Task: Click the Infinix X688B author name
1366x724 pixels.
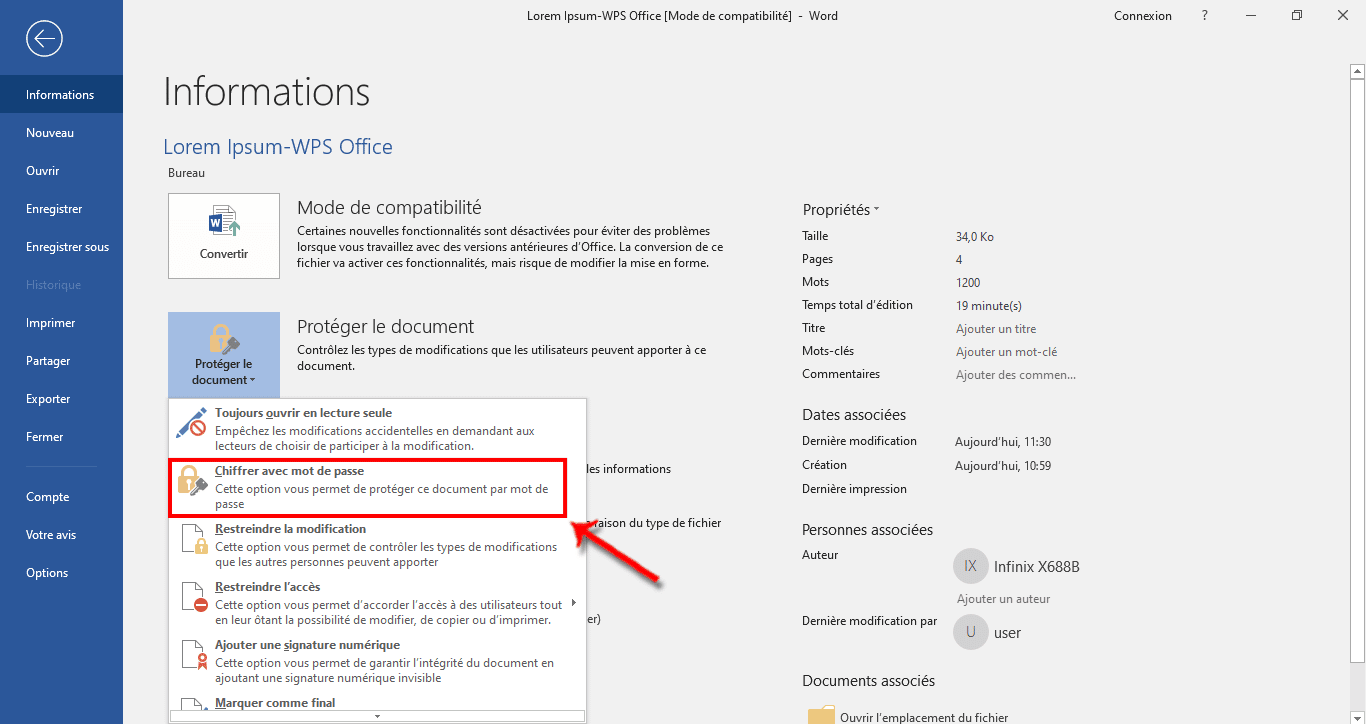Action: (1037, 567)
